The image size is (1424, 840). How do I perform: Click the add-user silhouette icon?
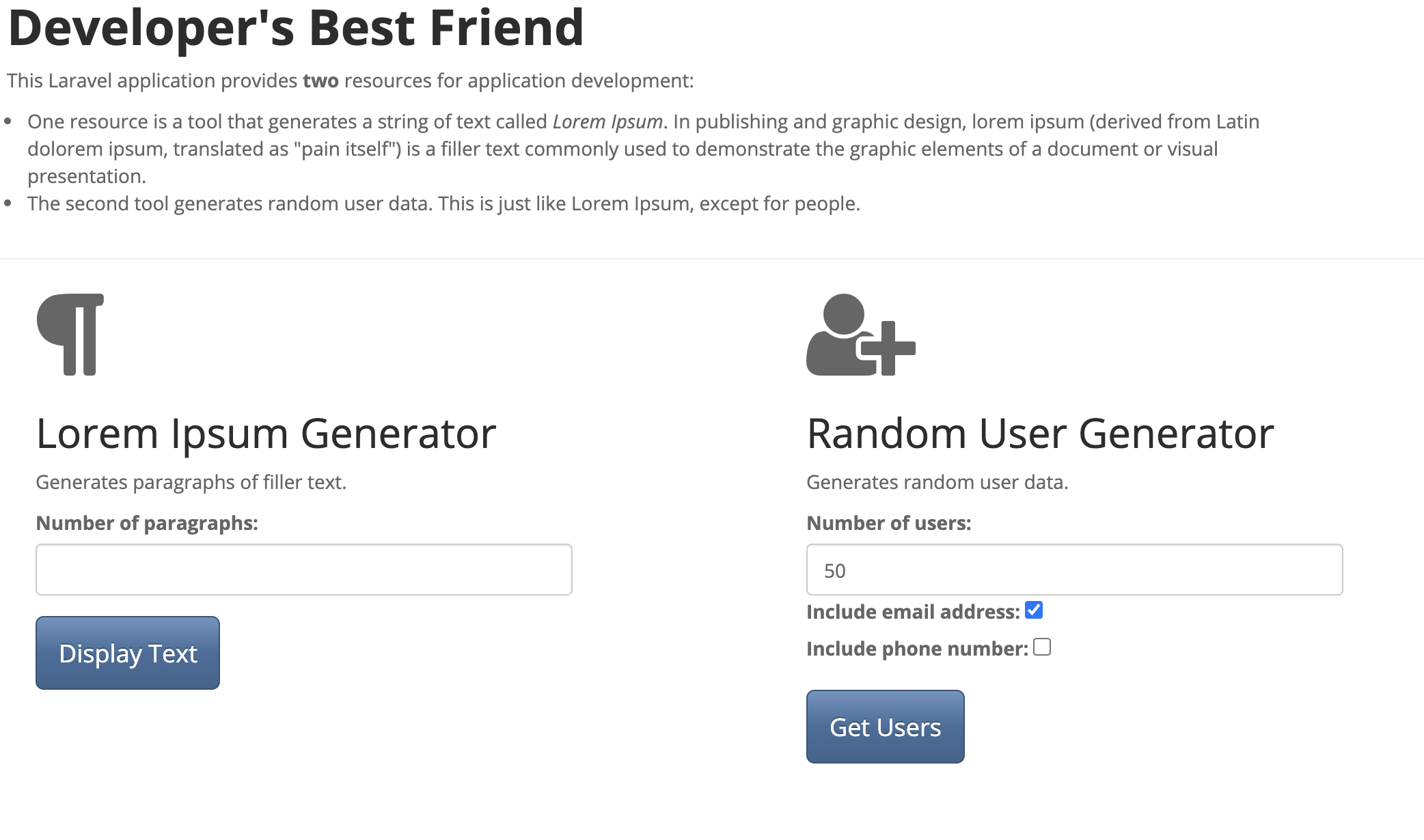[x=861, y=335]
